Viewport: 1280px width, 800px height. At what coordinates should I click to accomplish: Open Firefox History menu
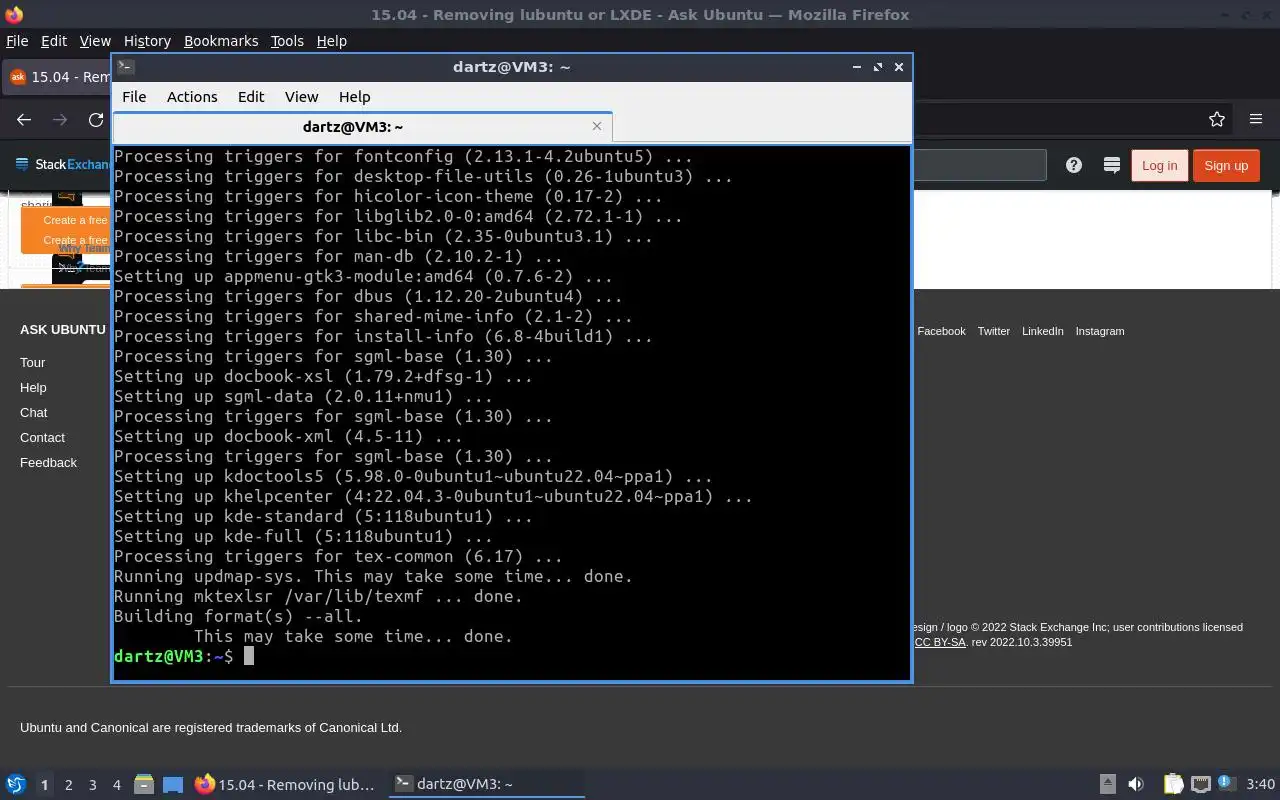147,41
